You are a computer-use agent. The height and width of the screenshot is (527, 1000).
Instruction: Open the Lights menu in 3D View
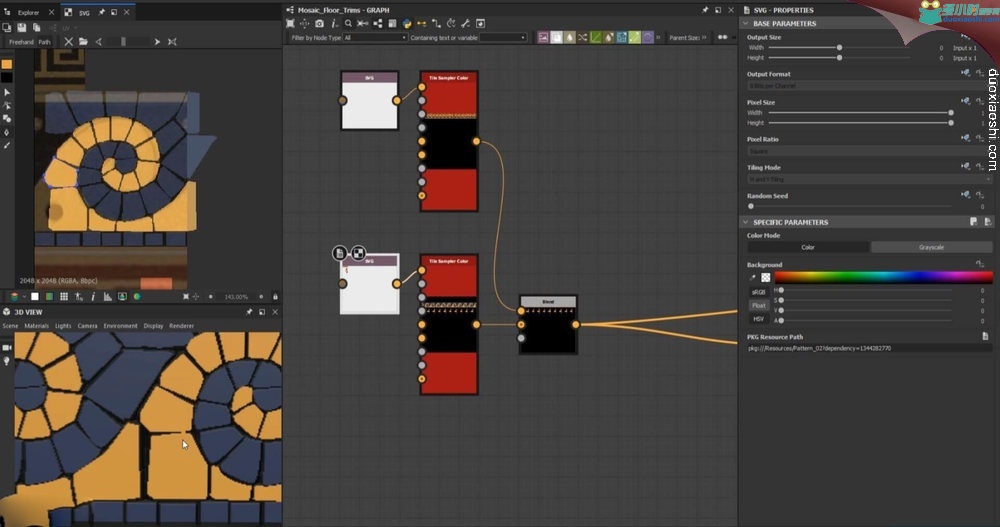(x=63, y=326)
